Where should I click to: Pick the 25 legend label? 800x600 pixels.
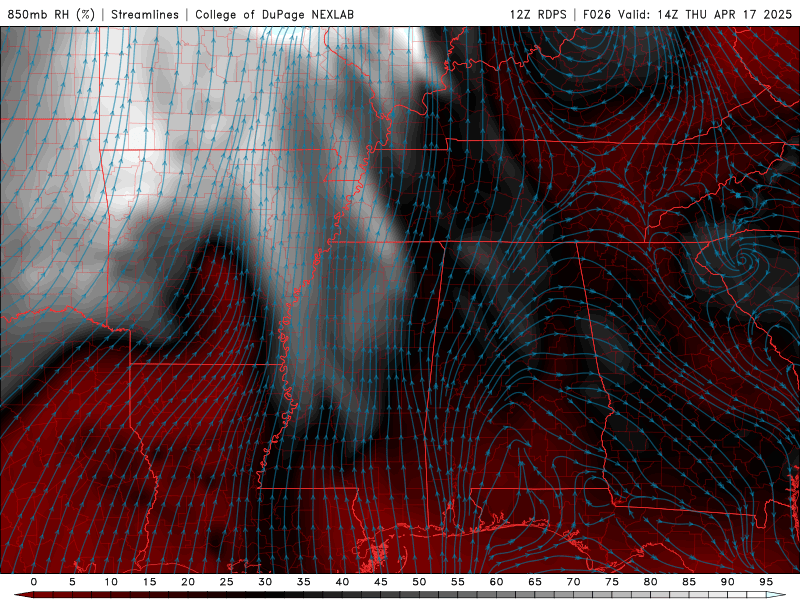point(227,582)
